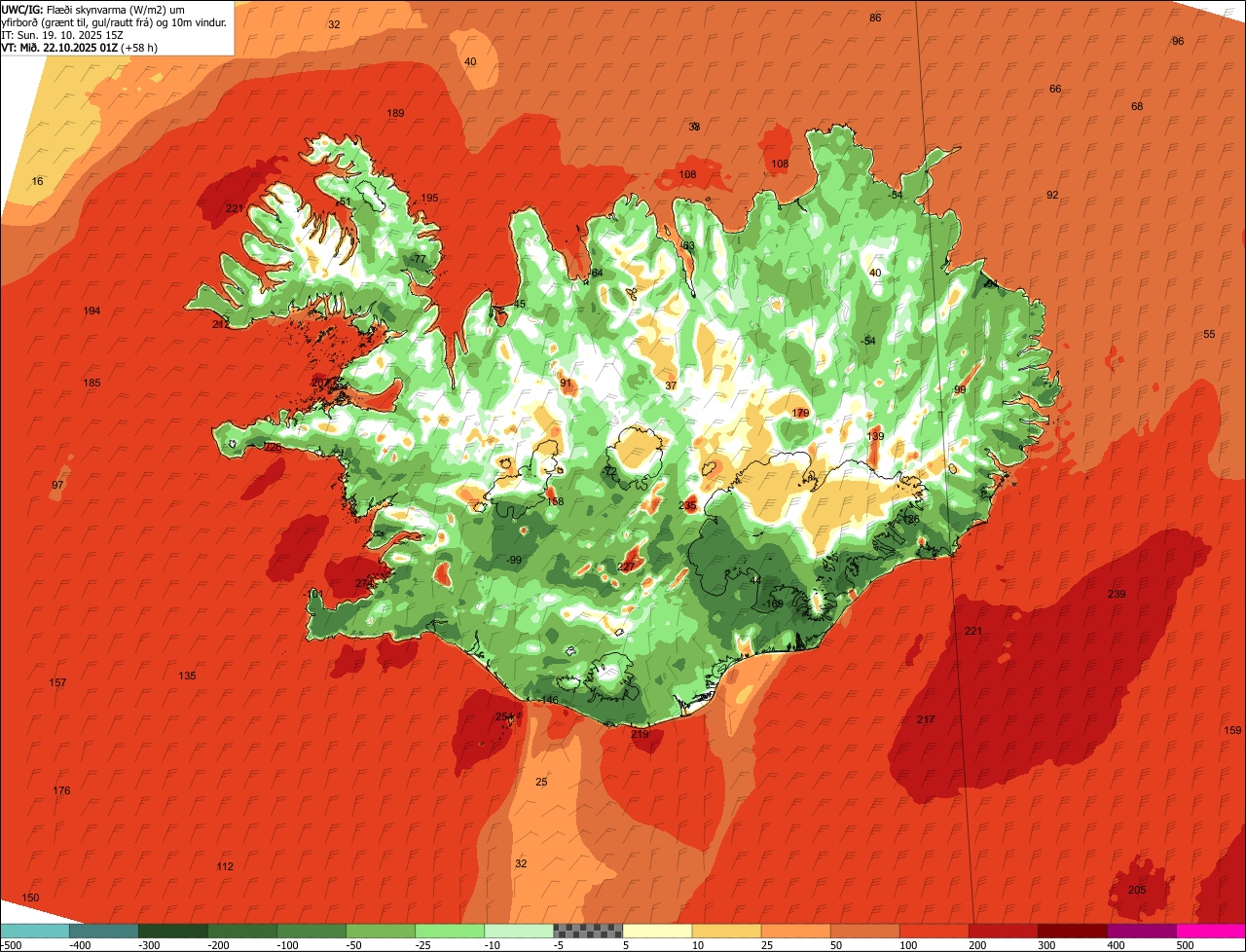Click the map value 97 over the ocean

[x=57, y=485]
